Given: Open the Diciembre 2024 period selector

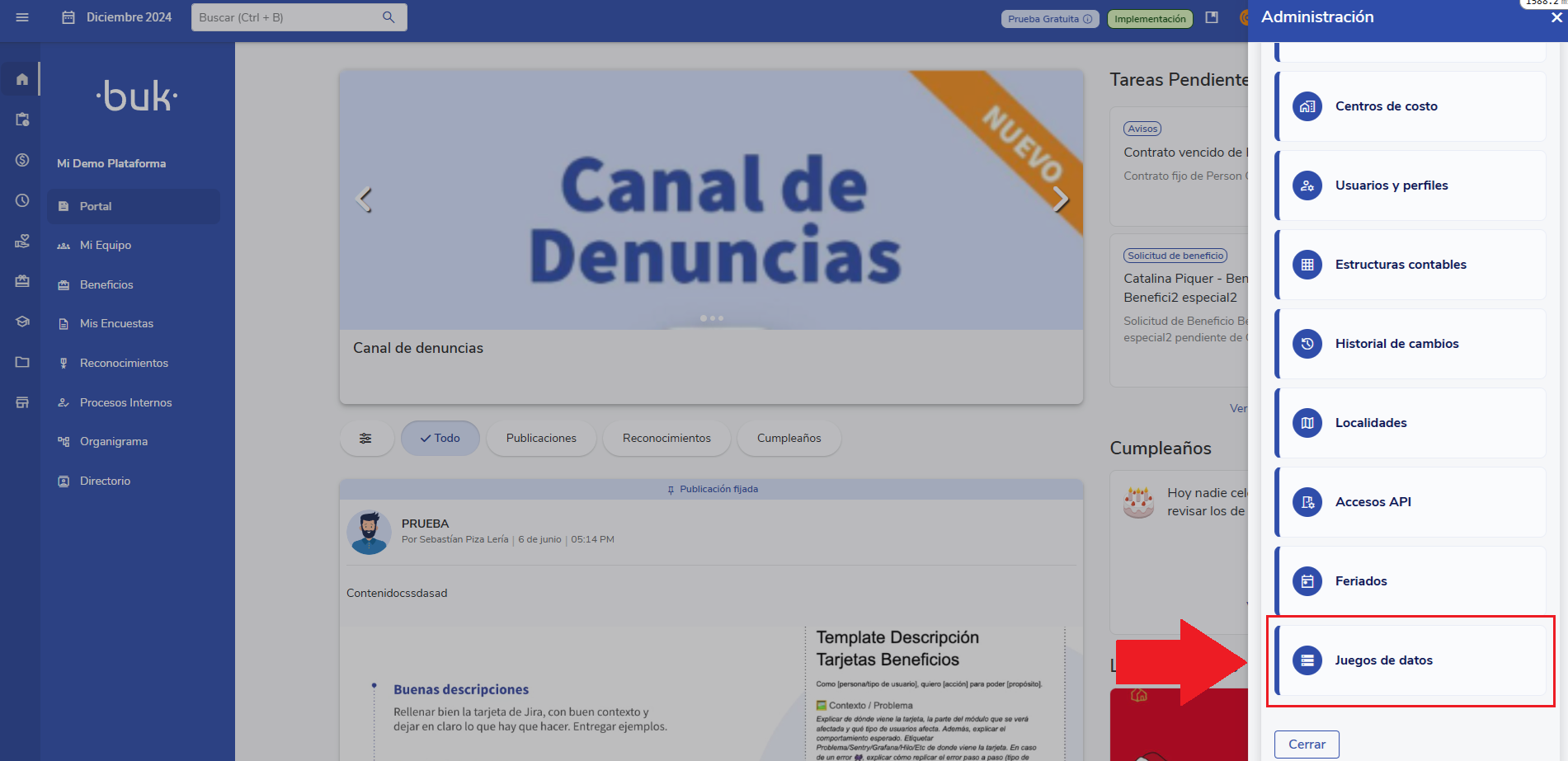Looking at the screenshot, I should (117, 17).
